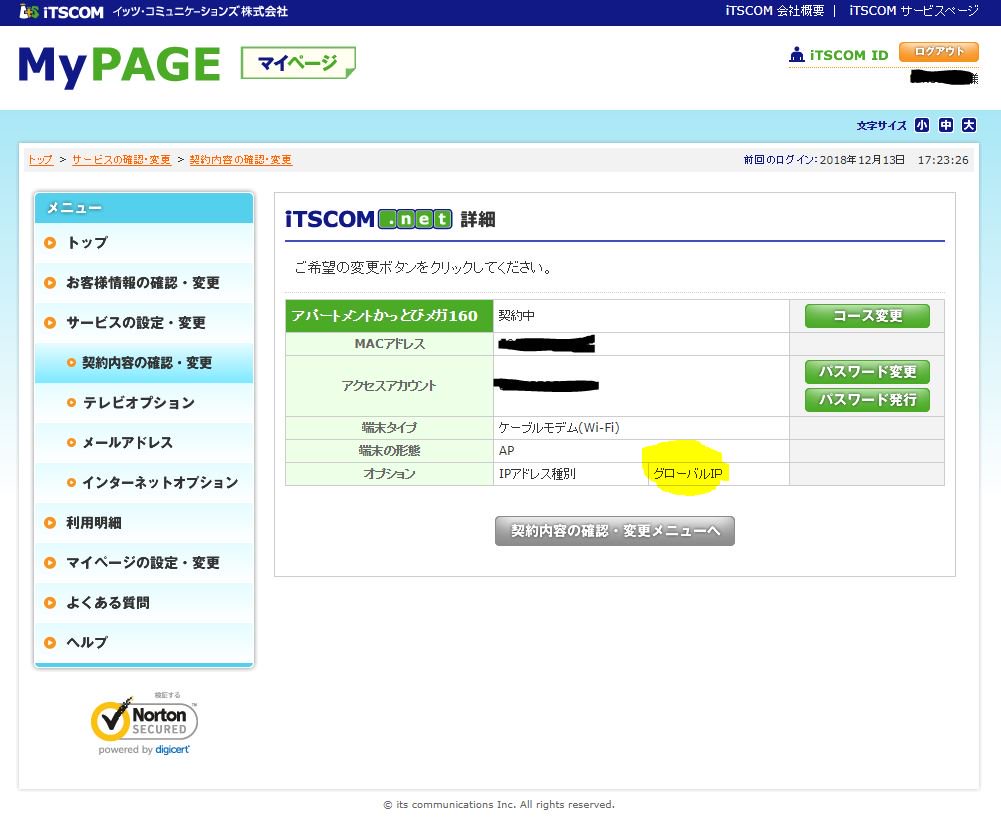Select インターネットオプション submenu item
The image size is (1001, 825).
click(x=144, y=482)
